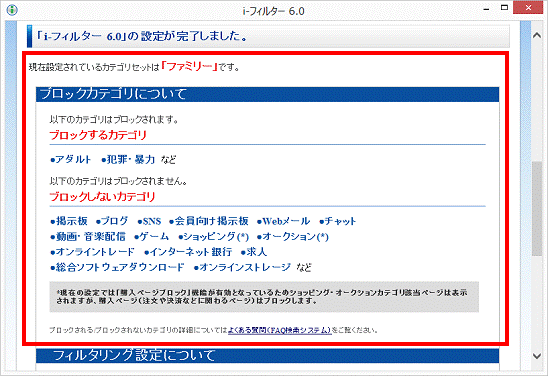The height and width of the screenshot is (376, 548).
Task: Close the i-フィルター 6.0 window
Action: pos(528,8)
